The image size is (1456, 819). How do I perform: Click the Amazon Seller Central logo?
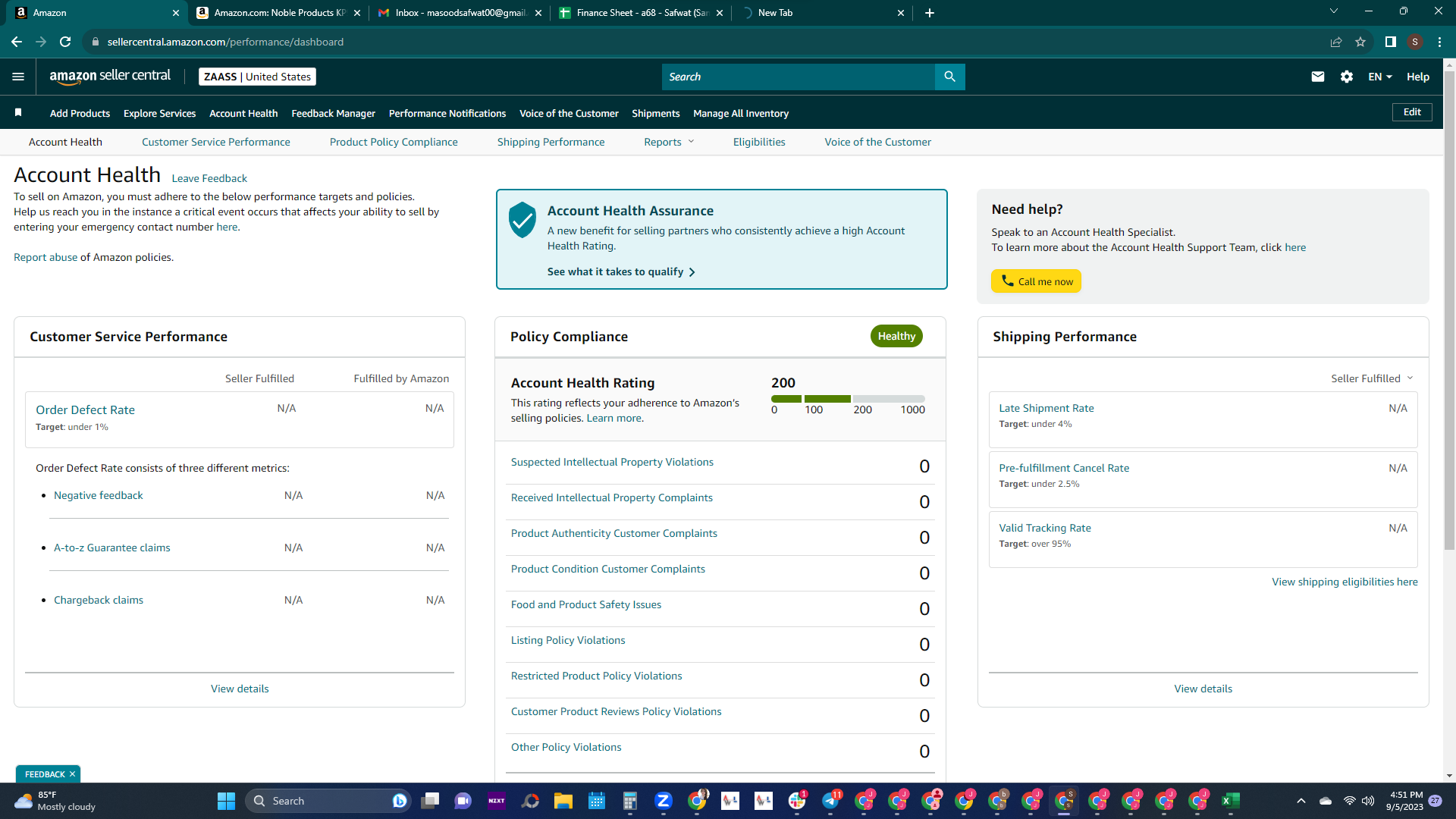coord(110,76)
